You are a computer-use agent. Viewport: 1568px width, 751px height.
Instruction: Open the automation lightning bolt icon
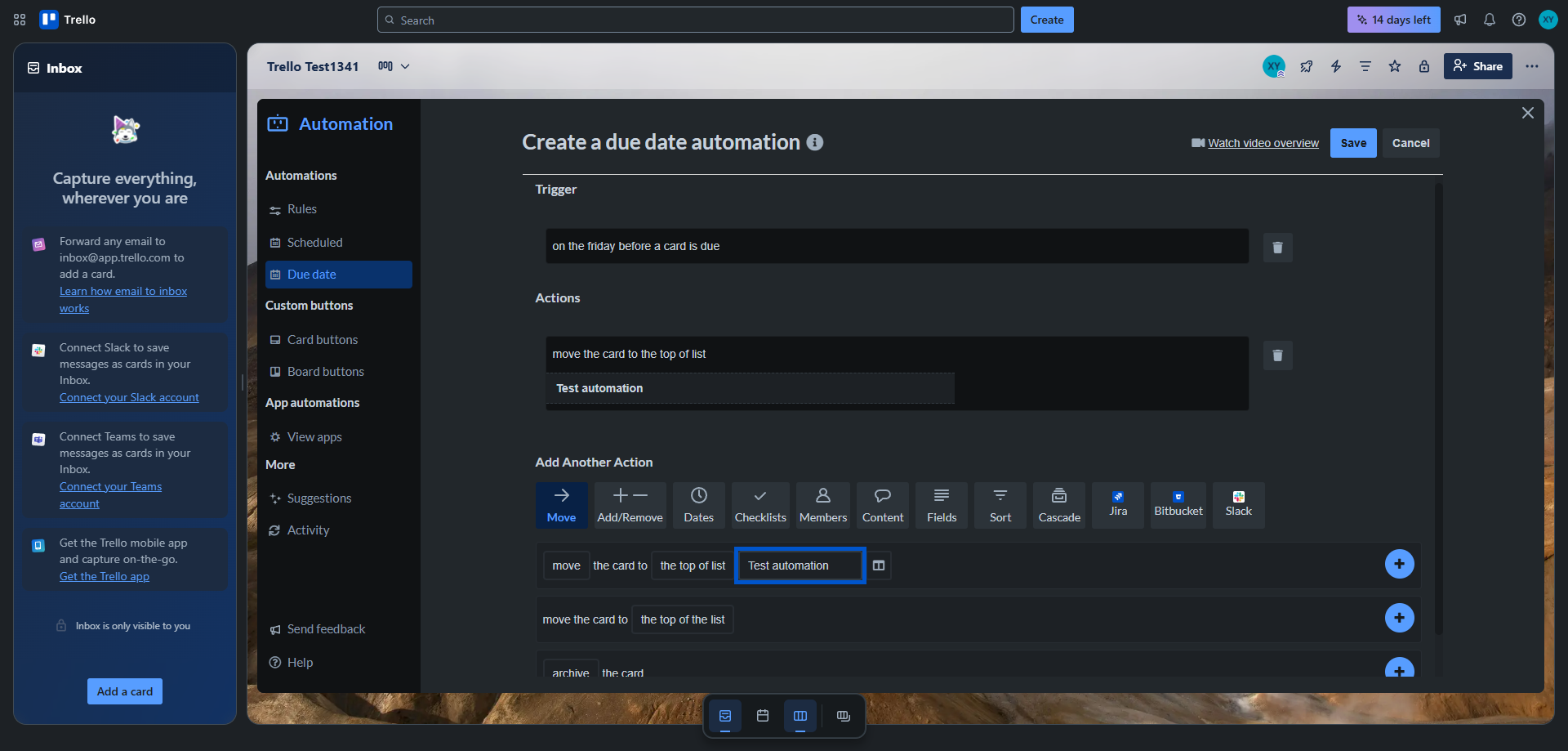pyautogui.click(x=1336, y=66)
